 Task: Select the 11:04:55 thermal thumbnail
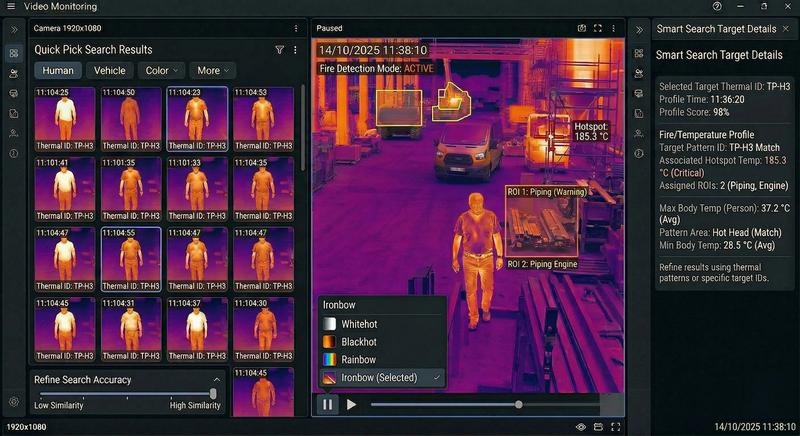[x=131, y=259]
